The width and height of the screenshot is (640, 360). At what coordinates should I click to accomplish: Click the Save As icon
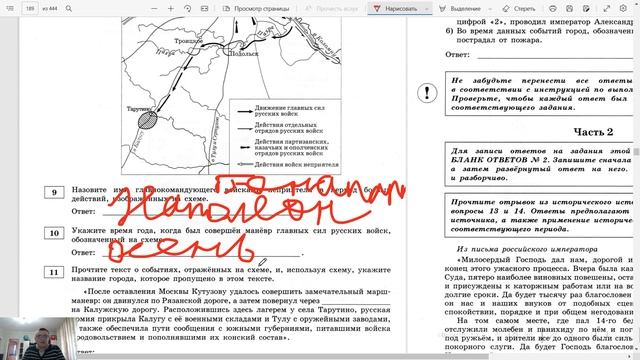[x=586, y=8]
